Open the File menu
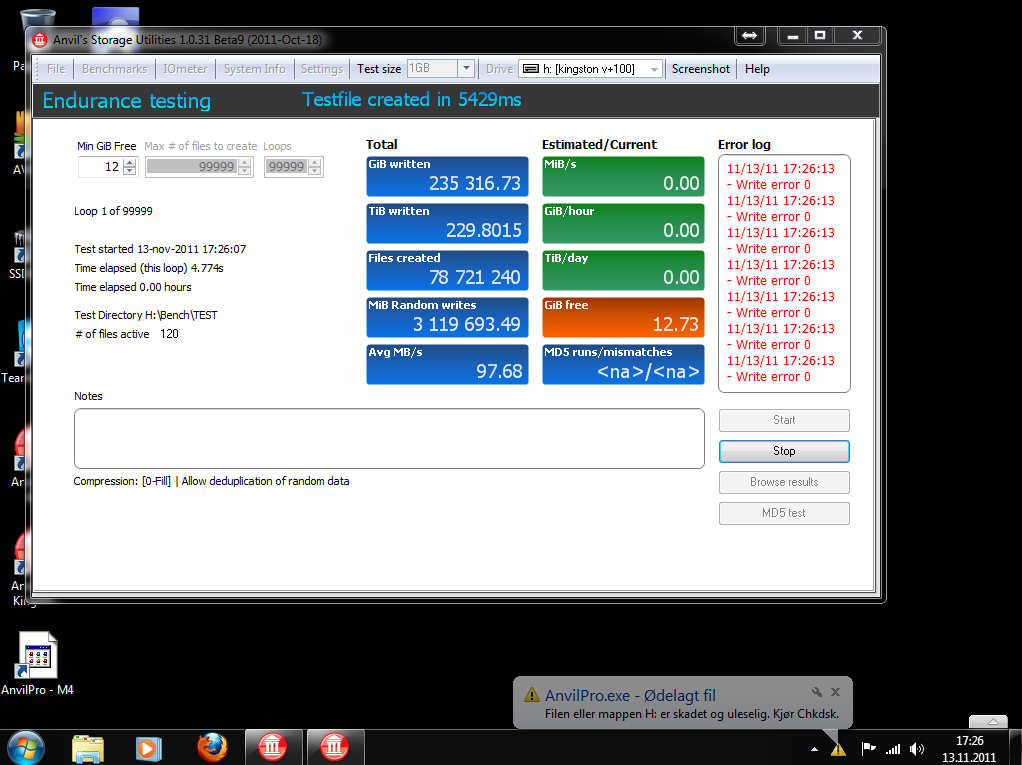 pyautogui.click(x=56, y=69)
